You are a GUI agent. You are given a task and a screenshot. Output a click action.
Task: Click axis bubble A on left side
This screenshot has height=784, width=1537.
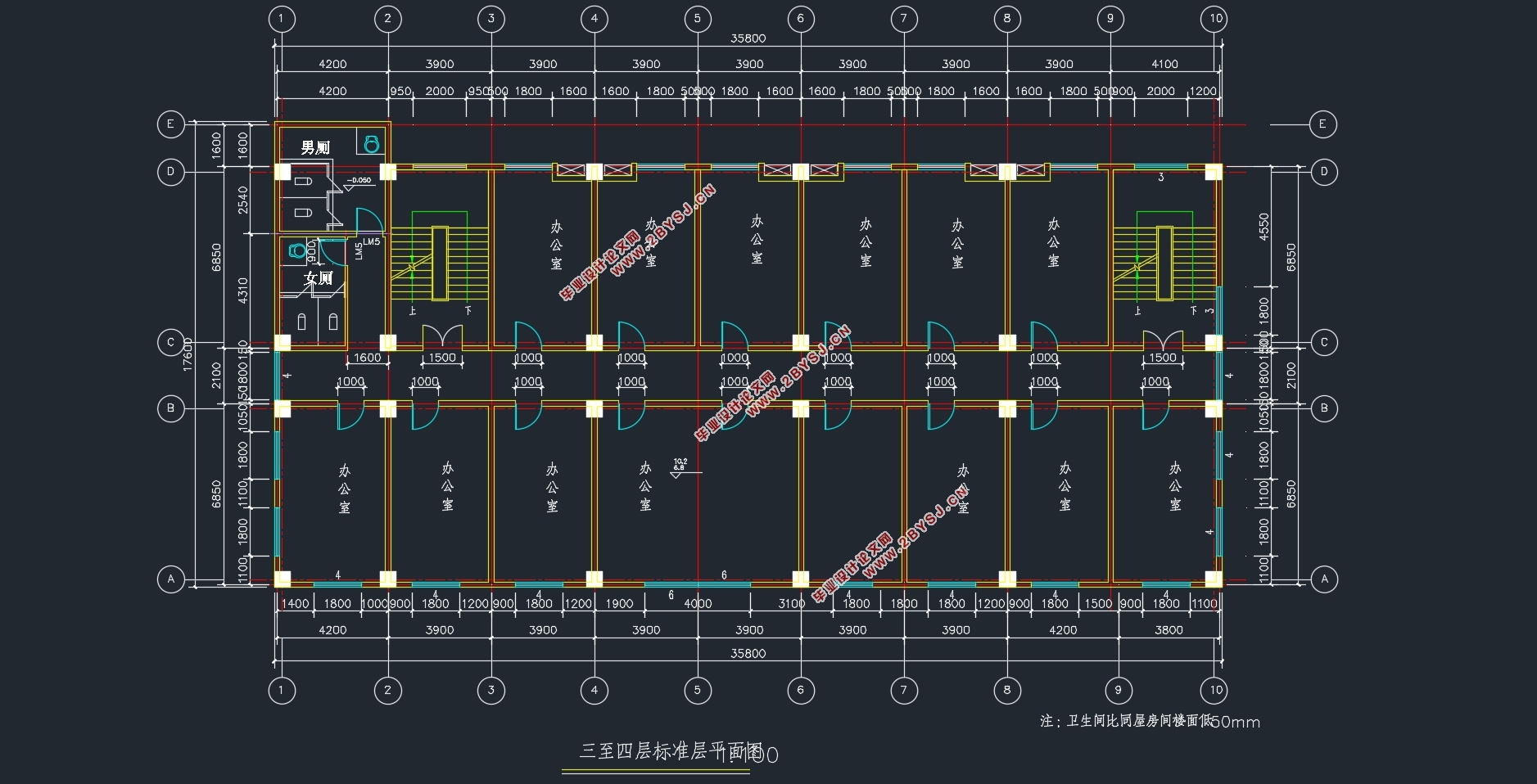pos(170,579)
